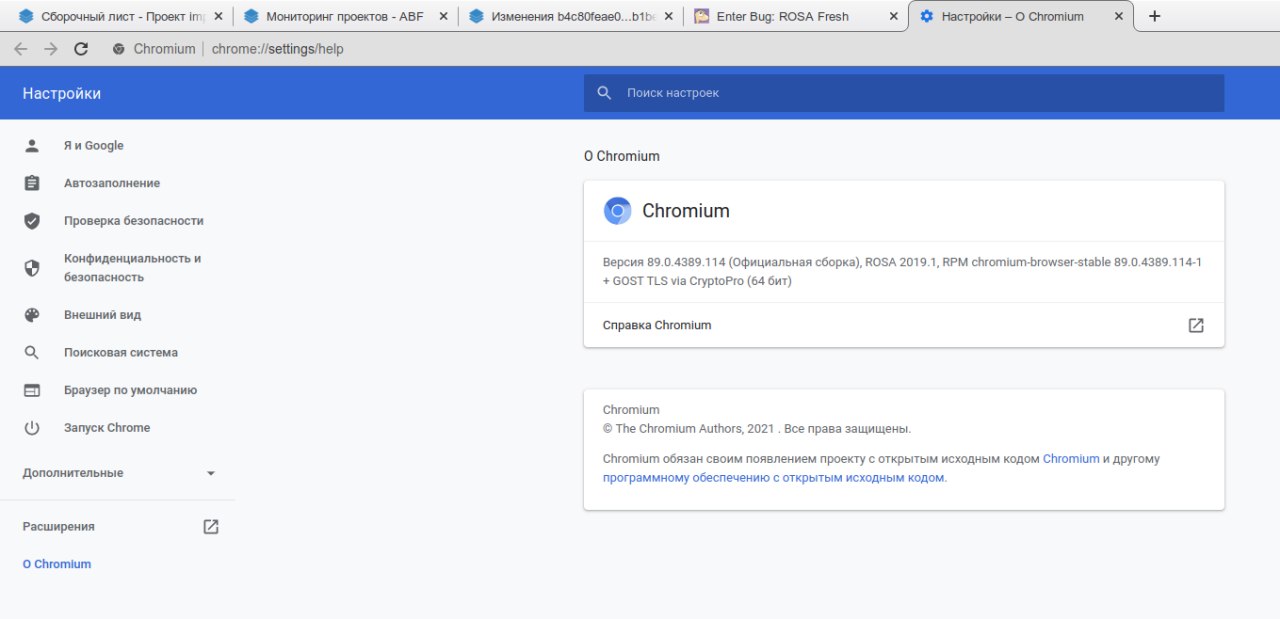
Task: Close the Настройки – О Chromium tab
Action: point(1119,16)
